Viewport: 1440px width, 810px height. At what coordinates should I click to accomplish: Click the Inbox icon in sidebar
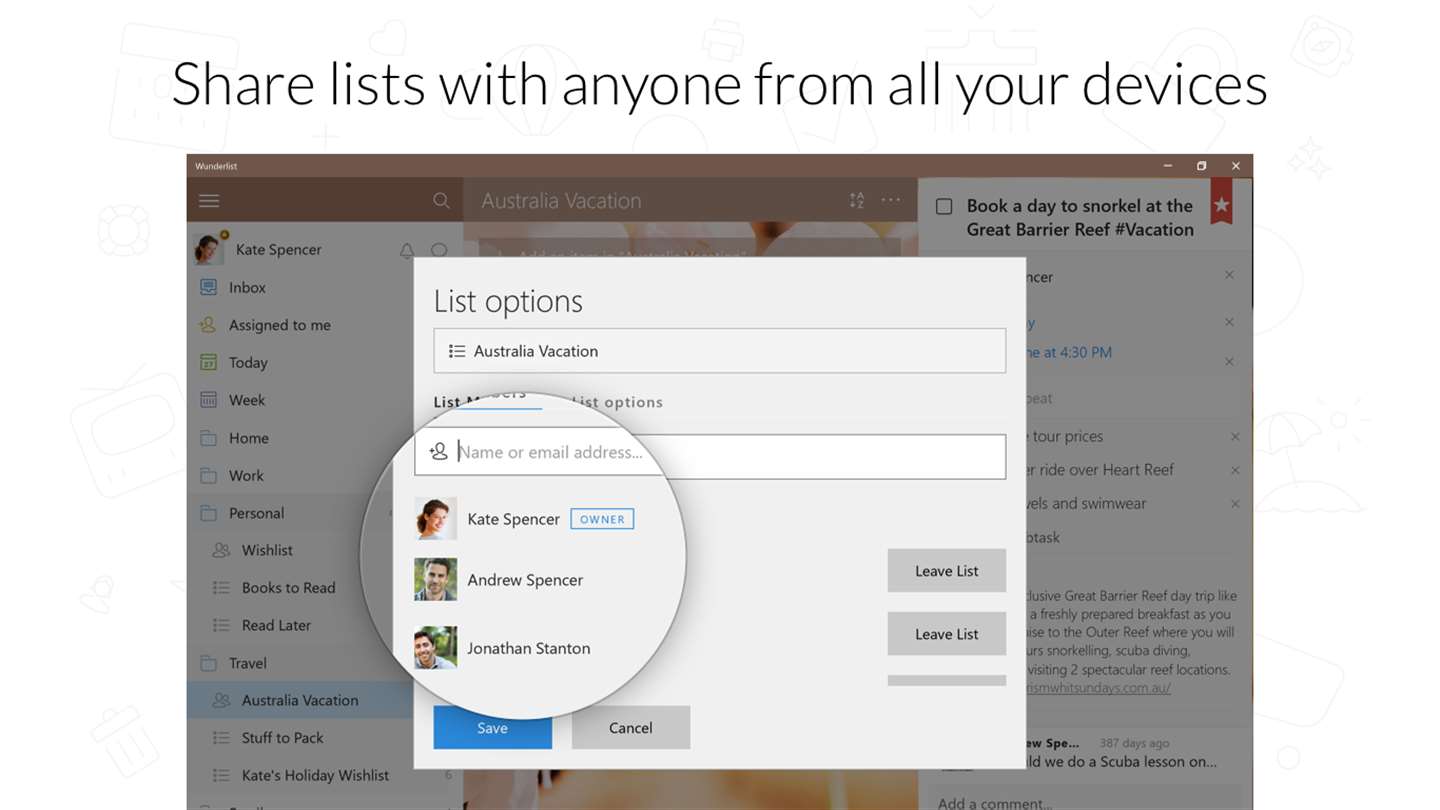[208, 287]
